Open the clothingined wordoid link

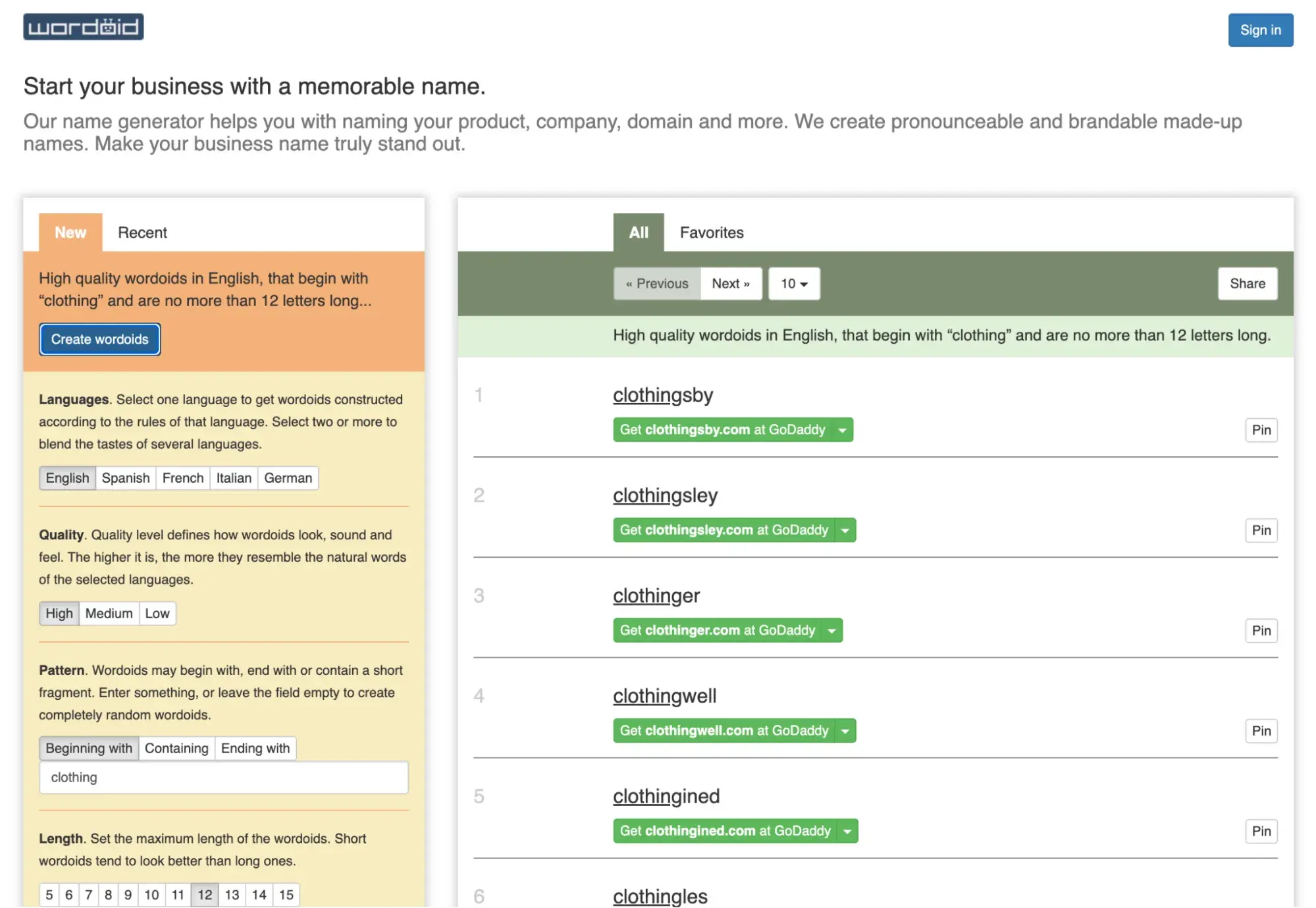coord(666,797)
